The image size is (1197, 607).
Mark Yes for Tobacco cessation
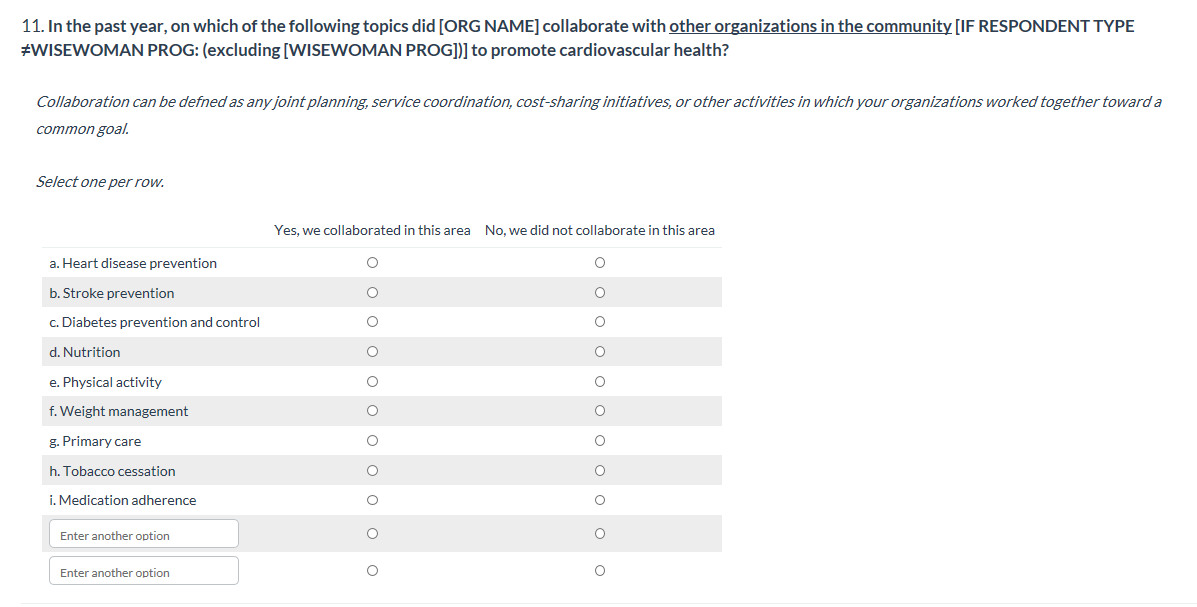coord(372,471)
